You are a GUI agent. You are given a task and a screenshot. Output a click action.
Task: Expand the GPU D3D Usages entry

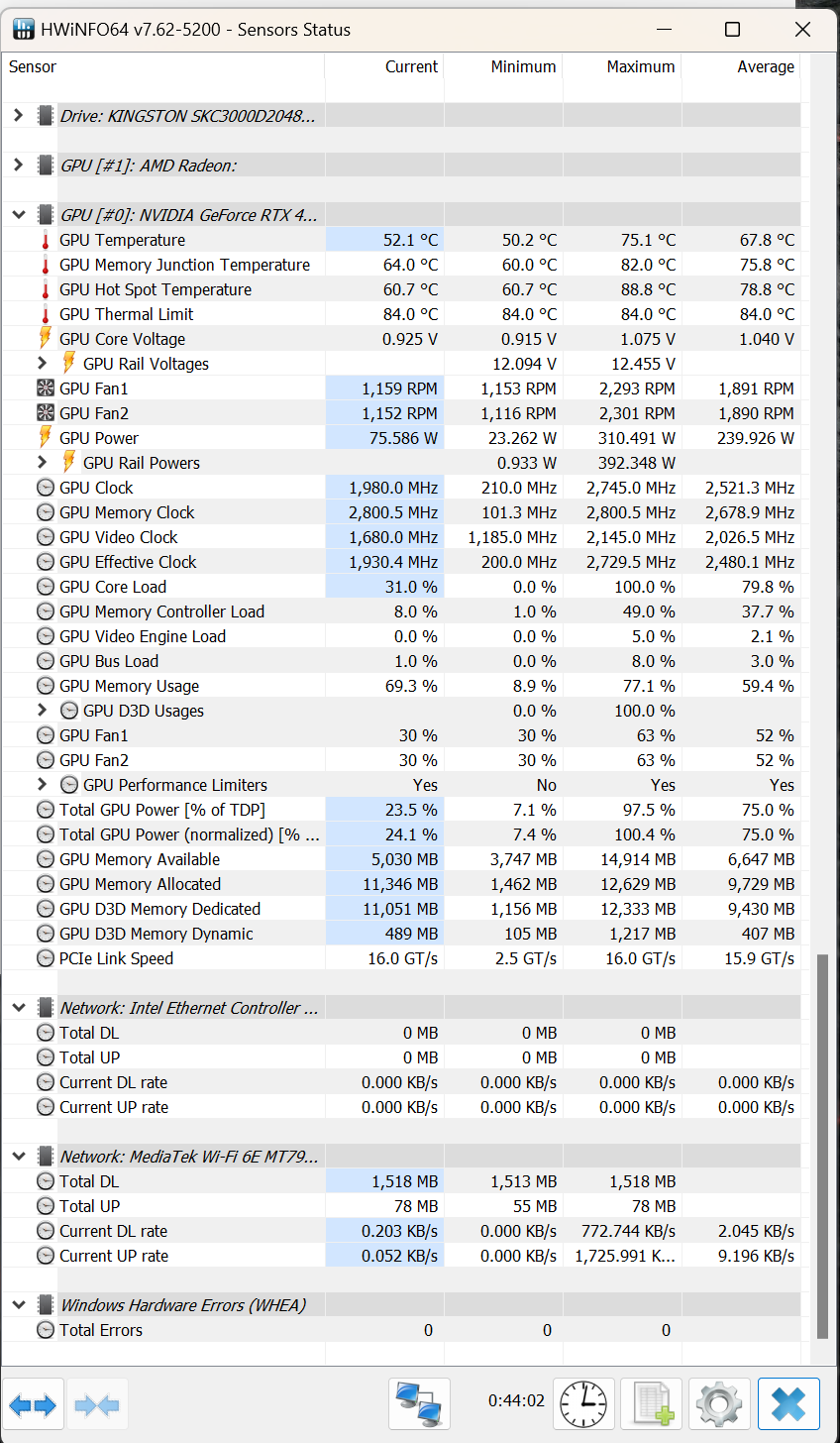(x=42, y=710)
